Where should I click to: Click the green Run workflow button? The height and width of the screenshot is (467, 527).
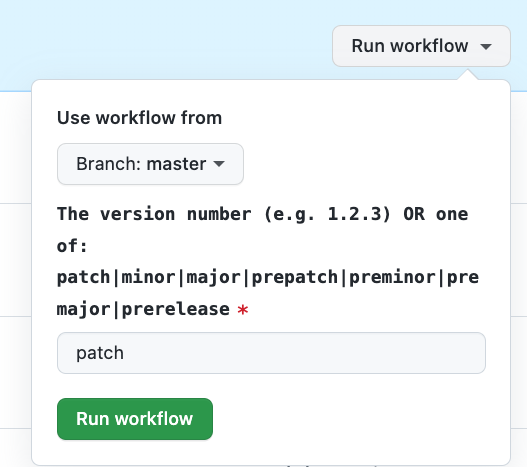(x=135, y=419)
